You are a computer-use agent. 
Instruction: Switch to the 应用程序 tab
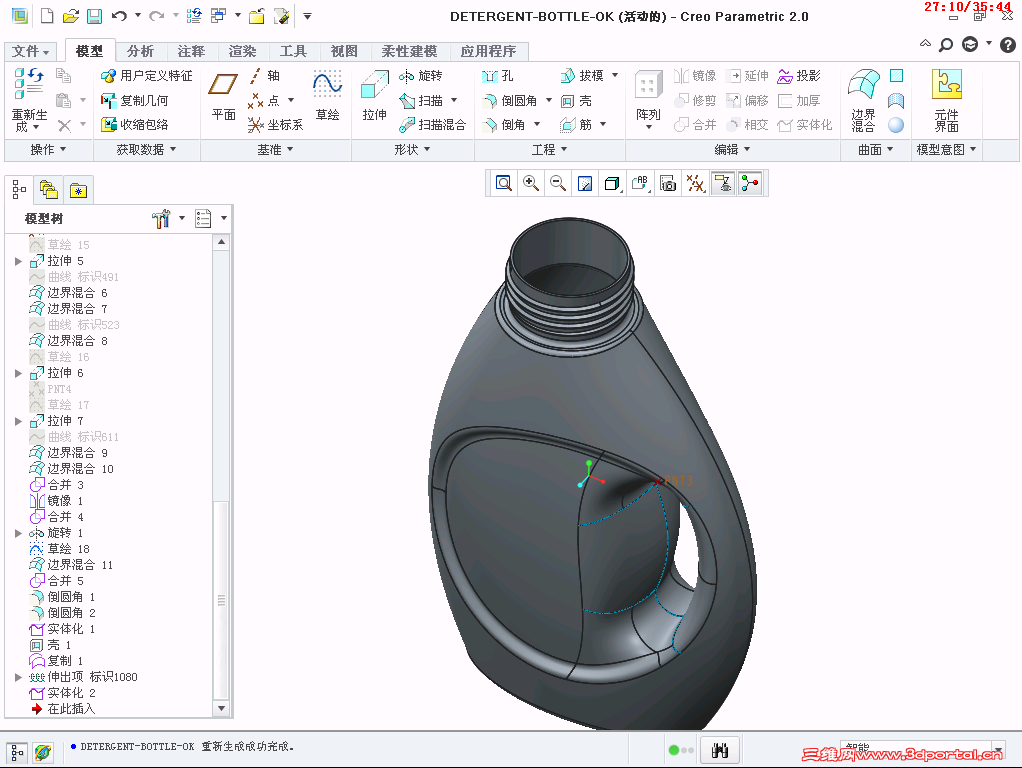pos(488,51)
